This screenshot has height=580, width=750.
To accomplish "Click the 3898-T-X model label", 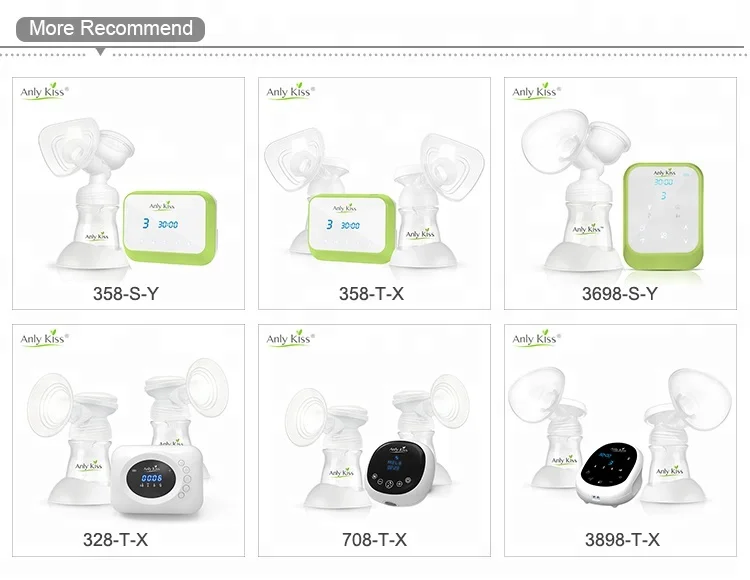I will pyautogui.click(x=622, y=540).
